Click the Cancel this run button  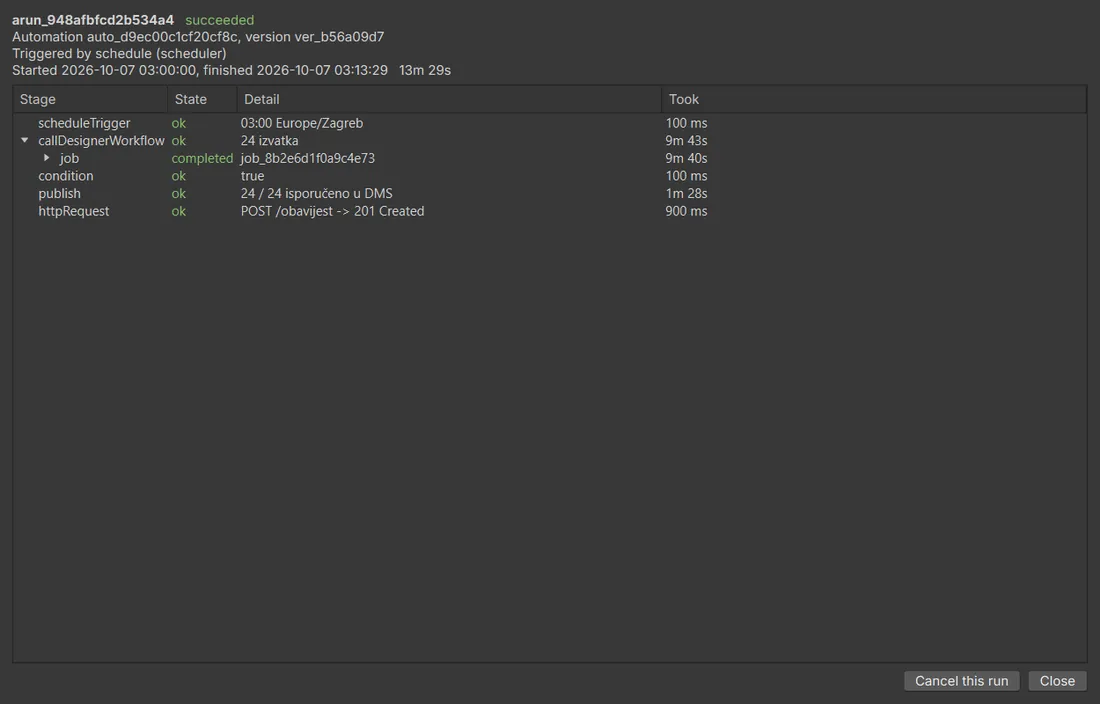pyautogui.click(x=961, y=681)
